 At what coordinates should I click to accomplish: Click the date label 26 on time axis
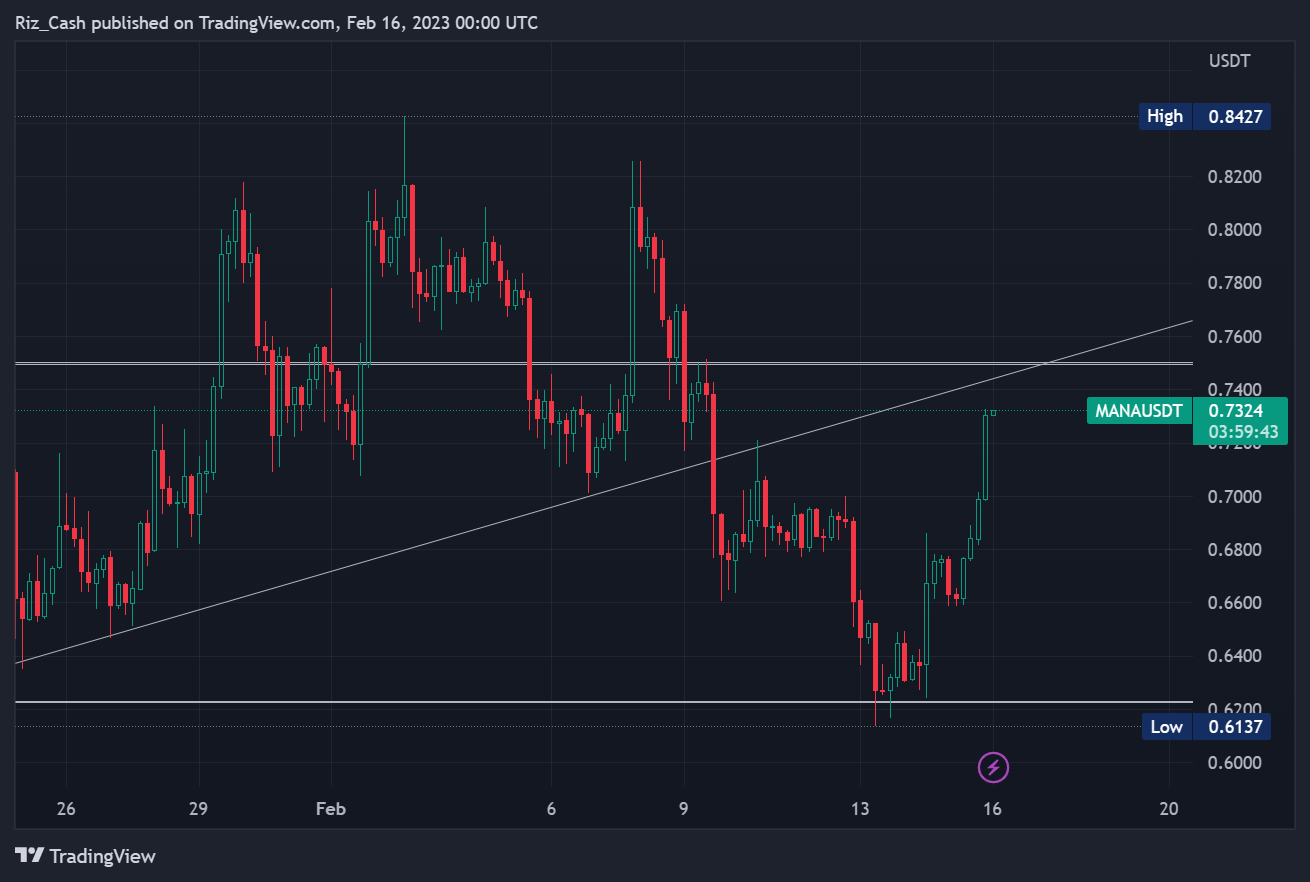(x=66, y=809)
